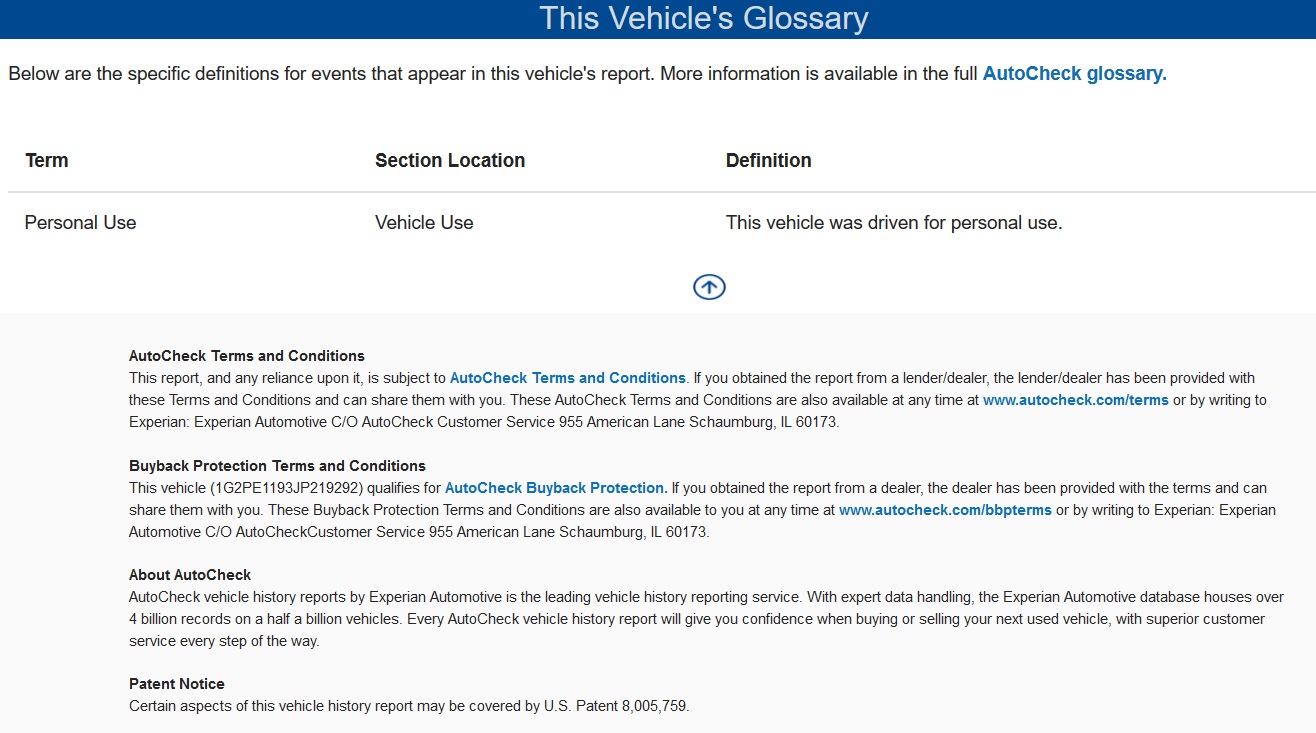
Task: Click the Term column header
Action: [x=47, y=160]
